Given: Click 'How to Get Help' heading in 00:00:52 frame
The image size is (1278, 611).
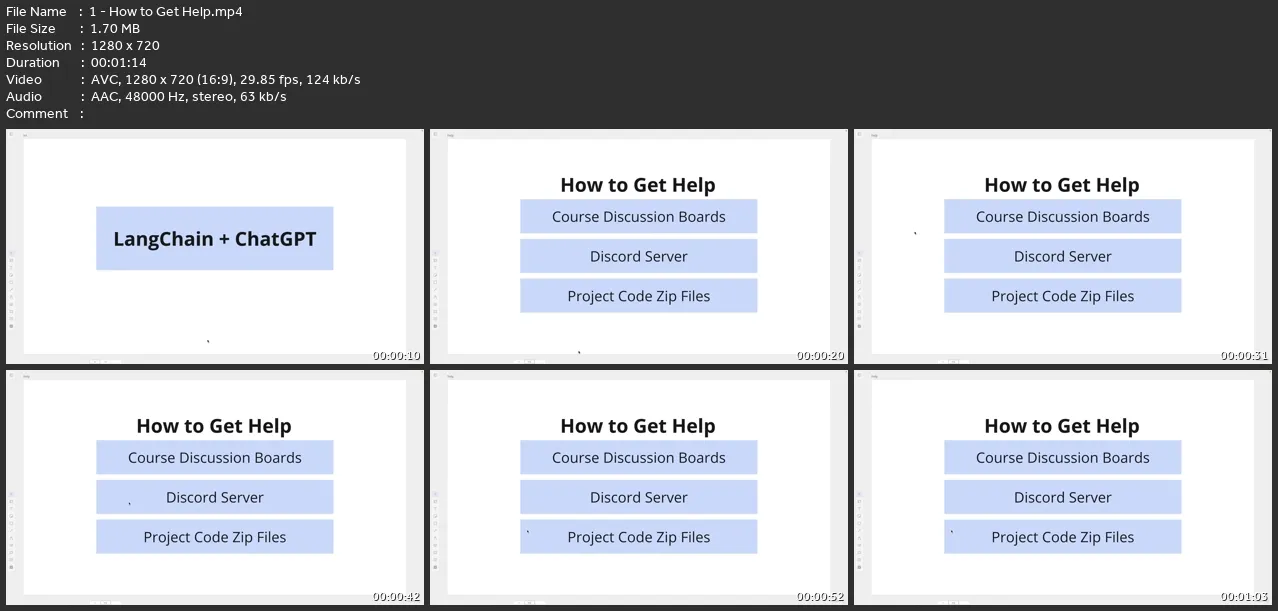Looking at the screenshot, I should [638, 426].
